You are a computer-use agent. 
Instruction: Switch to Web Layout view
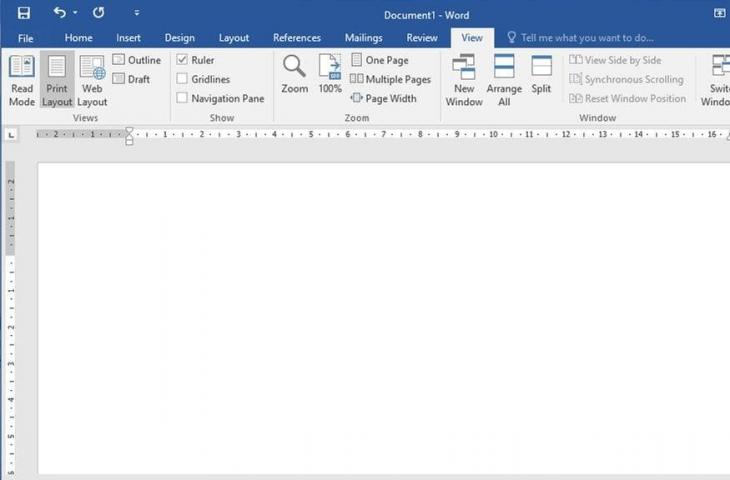(x=92, y=80)
